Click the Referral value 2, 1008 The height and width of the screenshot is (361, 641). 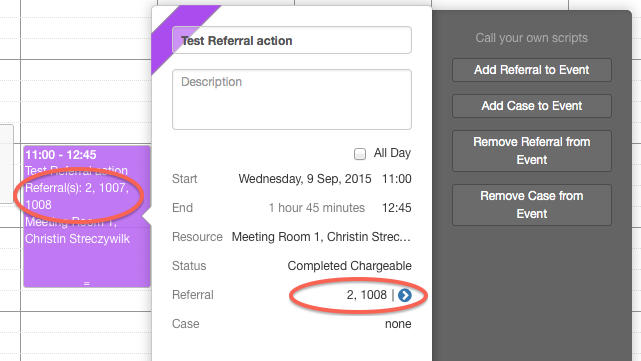point(367,295)
